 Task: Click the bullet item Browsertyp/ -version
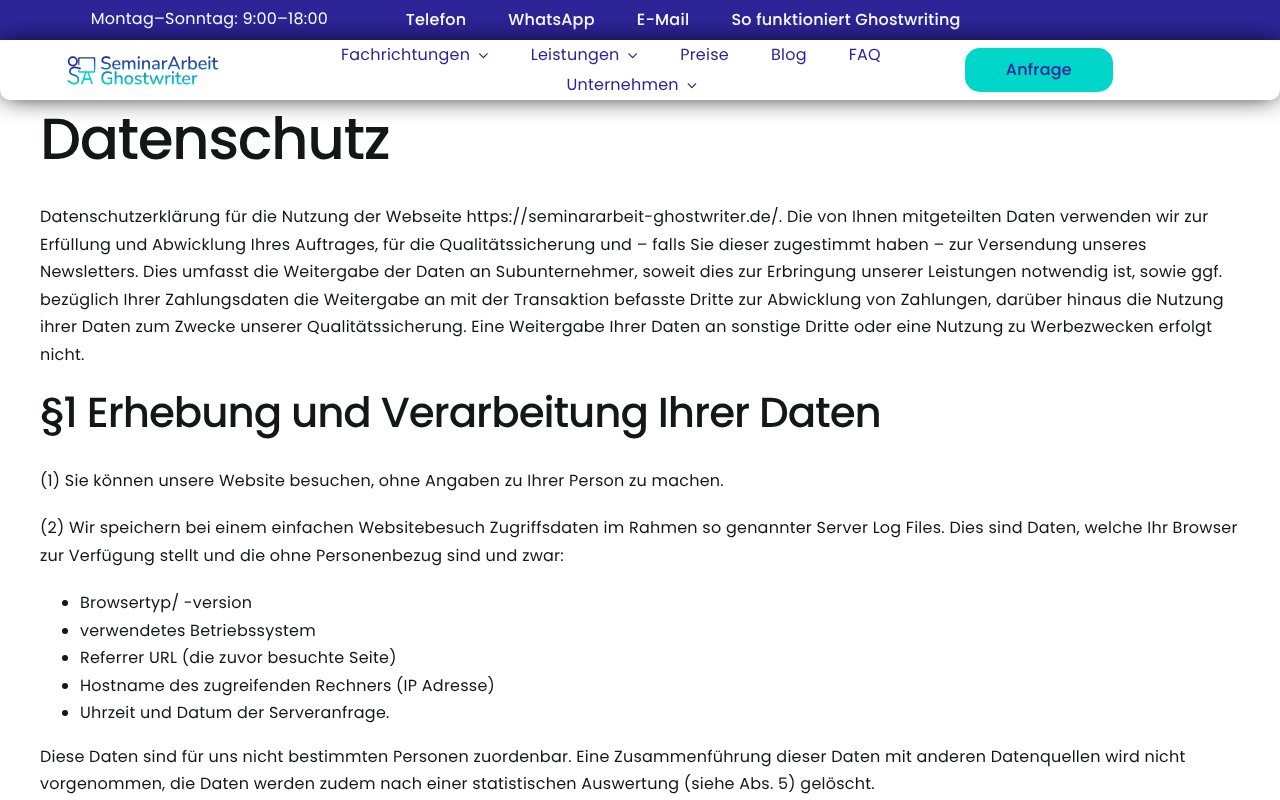[166, 602]
